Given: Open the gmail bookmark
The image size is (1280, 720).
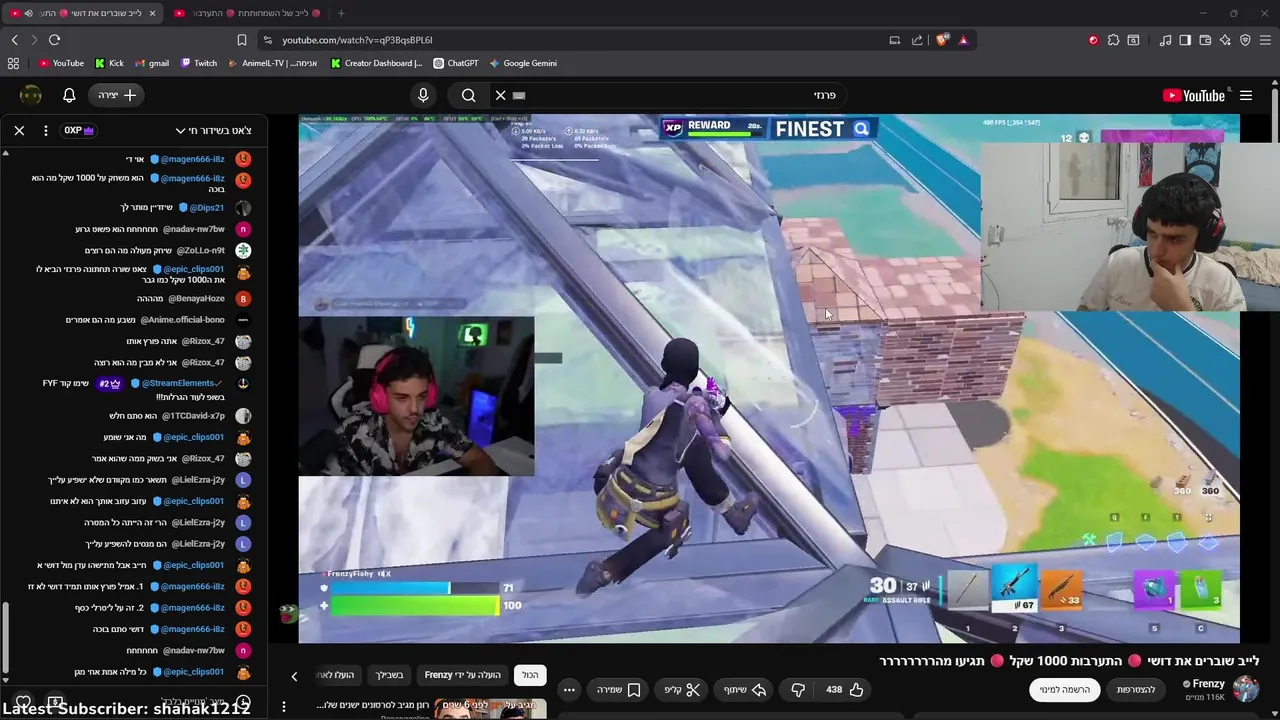Looking at the screenshot, I should click(152, 63).
